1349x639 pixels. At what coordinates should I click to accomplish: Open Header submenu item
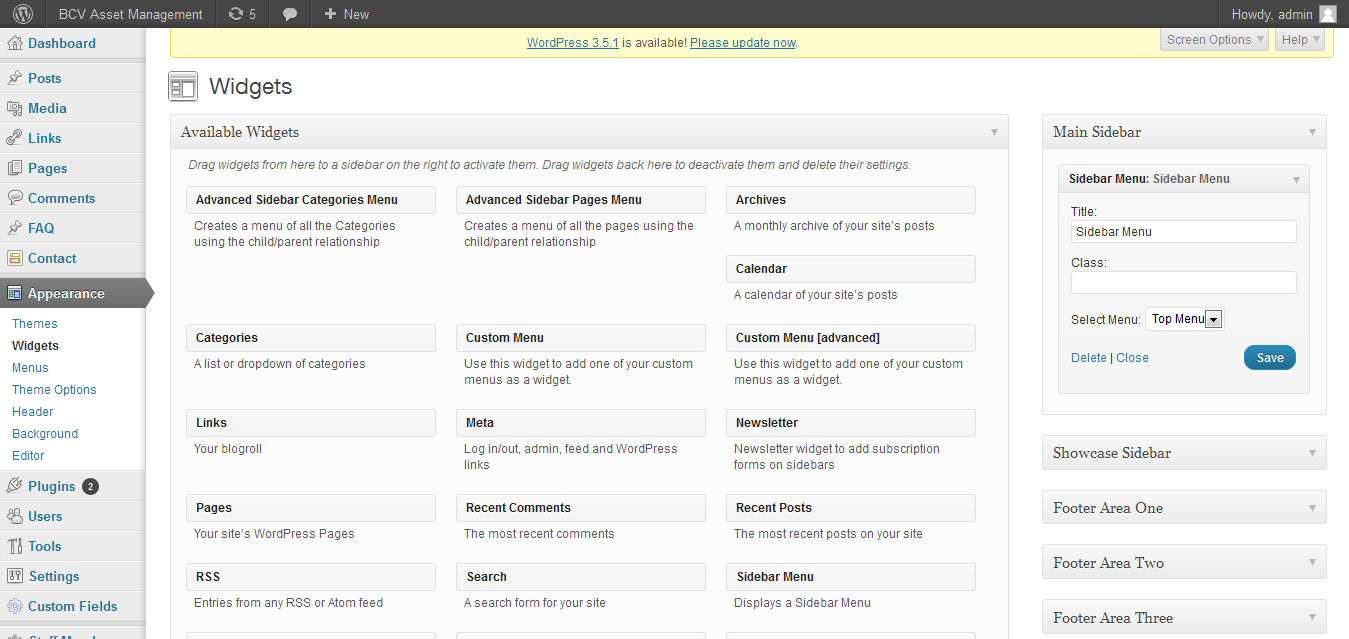pos(33,412)
